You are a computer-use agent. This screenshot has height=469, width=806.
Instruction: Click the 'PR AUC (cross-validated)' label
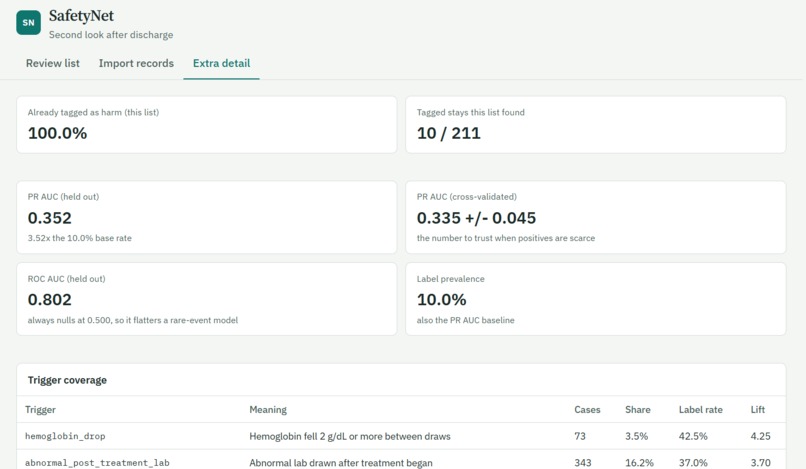[467, 196]
